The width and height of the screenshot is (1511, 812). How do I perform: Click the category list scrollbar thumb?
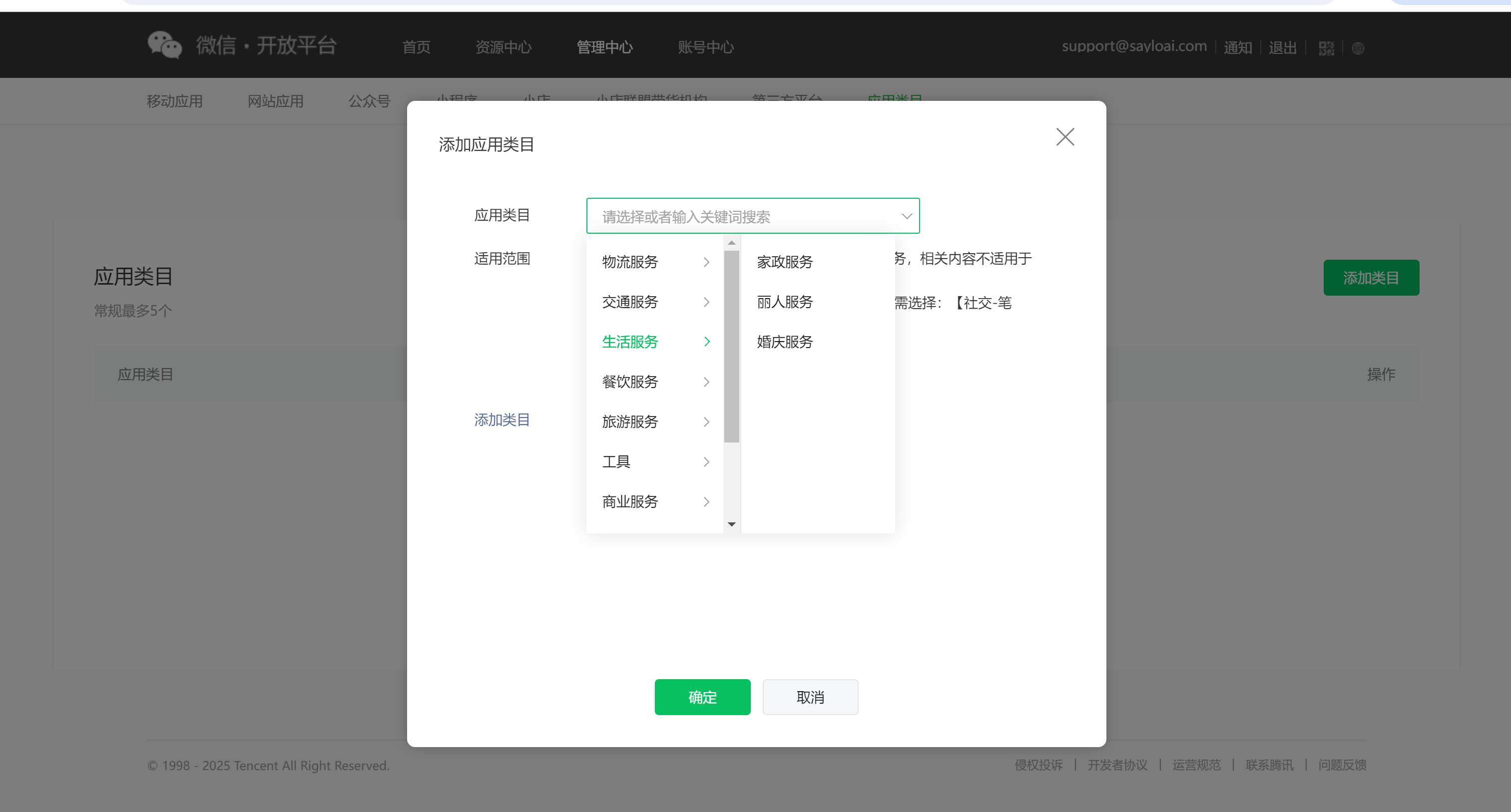point(731,346)
